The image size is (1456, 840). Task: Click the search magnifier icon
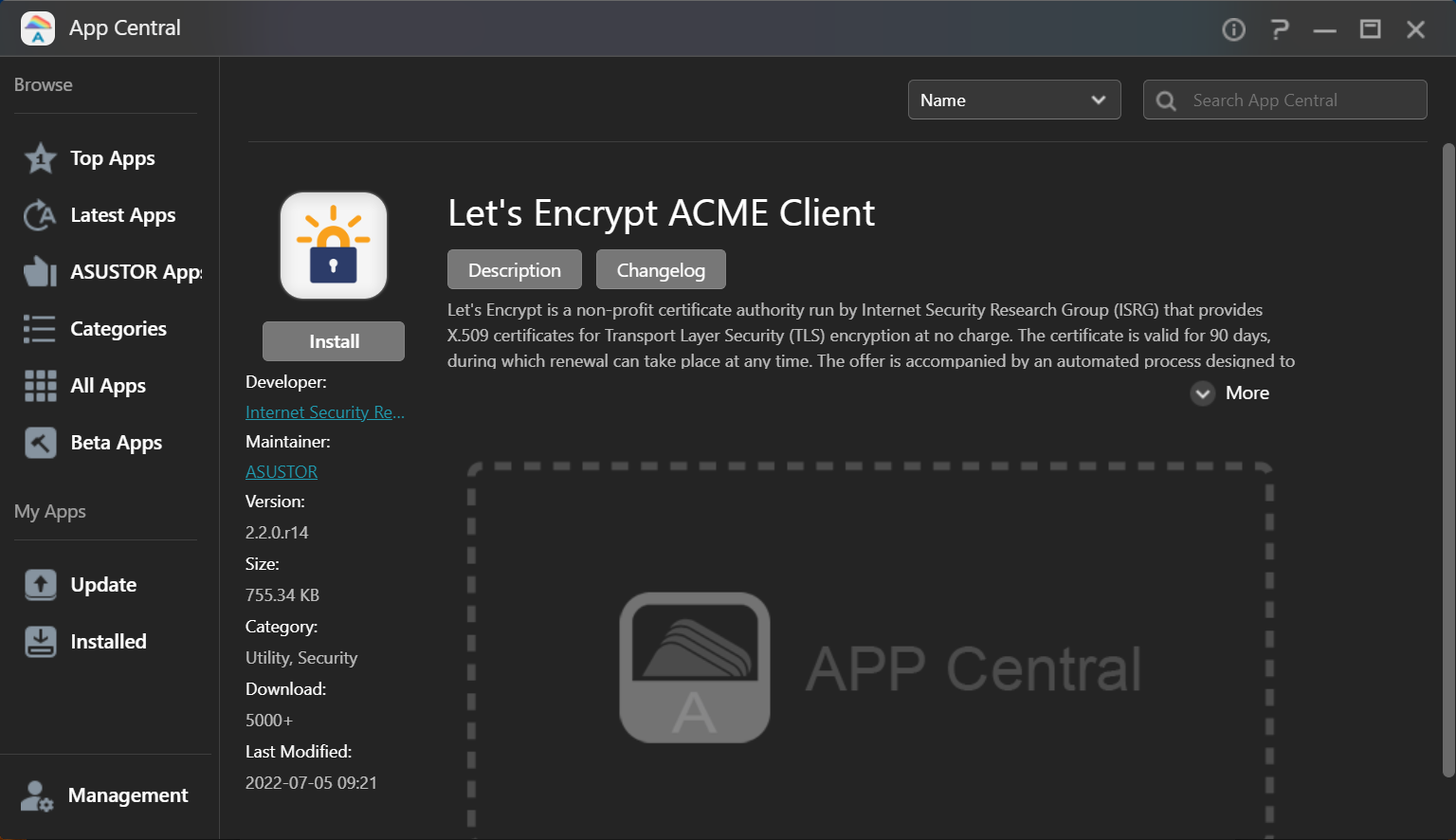[x=1167, y=100]
